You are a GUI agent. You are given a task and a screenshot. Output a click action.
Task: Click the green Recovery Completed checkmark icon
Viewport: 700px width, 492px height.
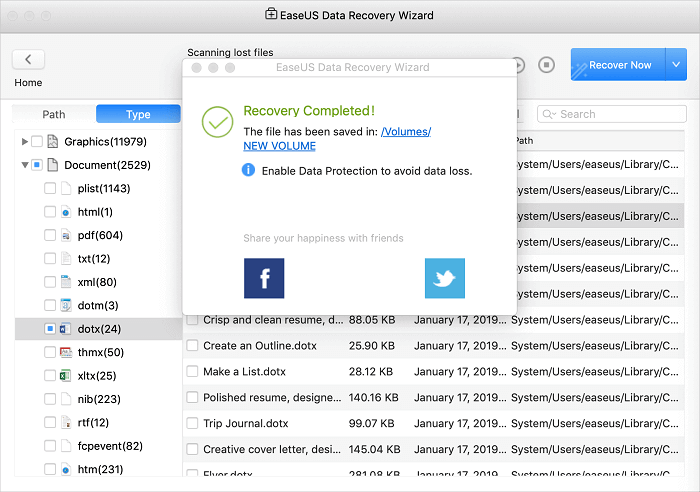tap(217, 122)
